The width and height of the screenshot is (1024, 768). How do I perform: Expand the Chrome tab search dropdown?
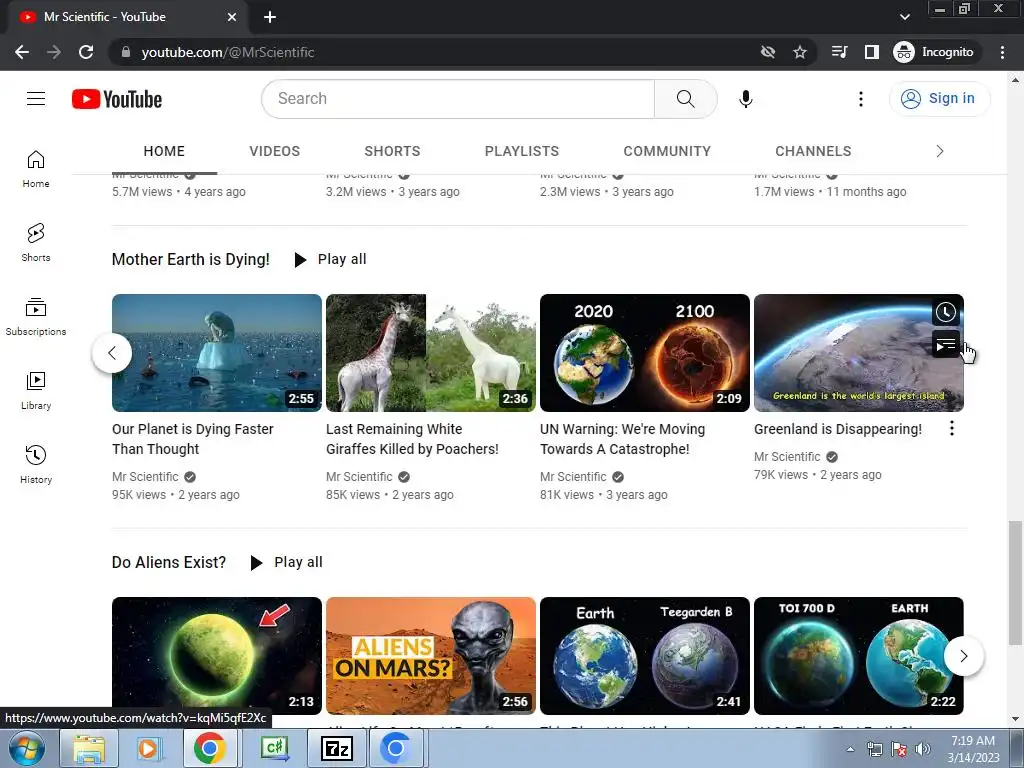coord(904,17)
